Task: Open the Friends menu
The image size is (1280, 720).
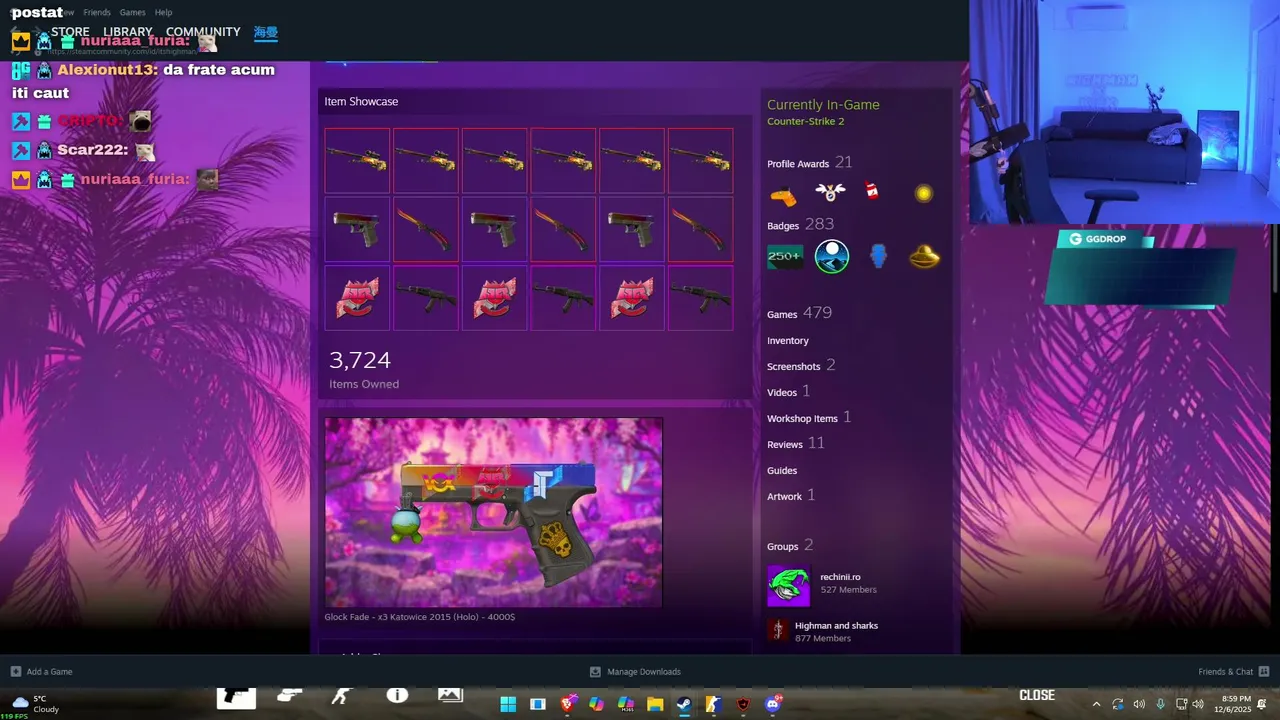Action: 97,12
